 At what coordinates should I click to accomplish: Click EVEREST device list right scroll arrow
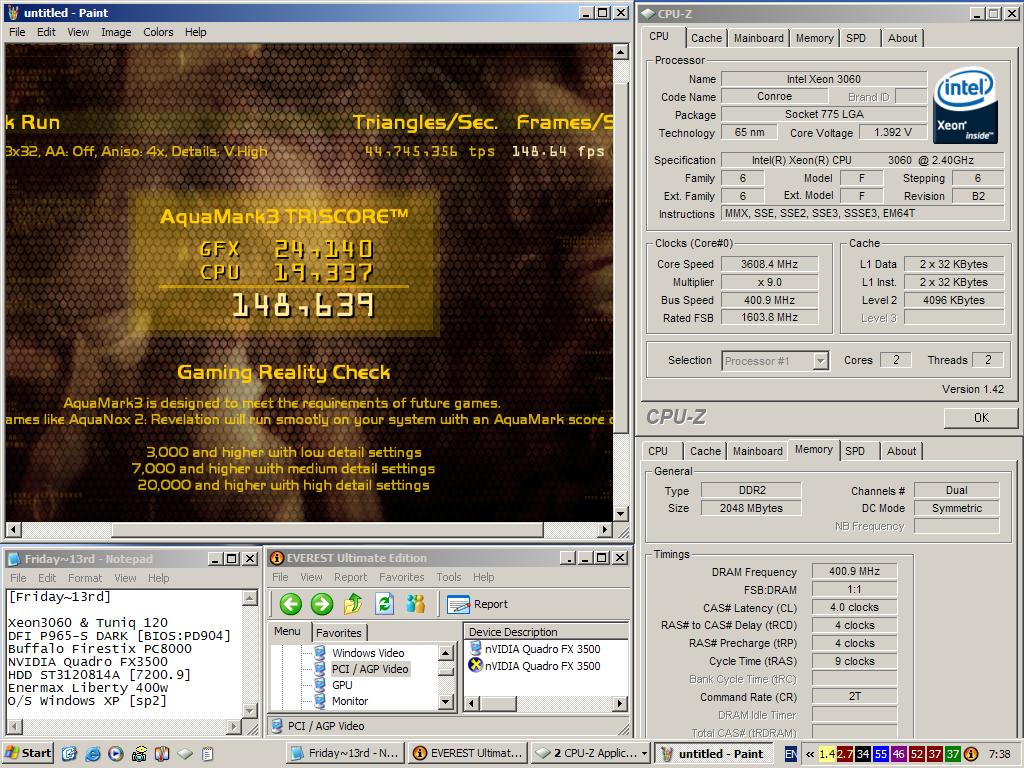[x=620, y=703]
